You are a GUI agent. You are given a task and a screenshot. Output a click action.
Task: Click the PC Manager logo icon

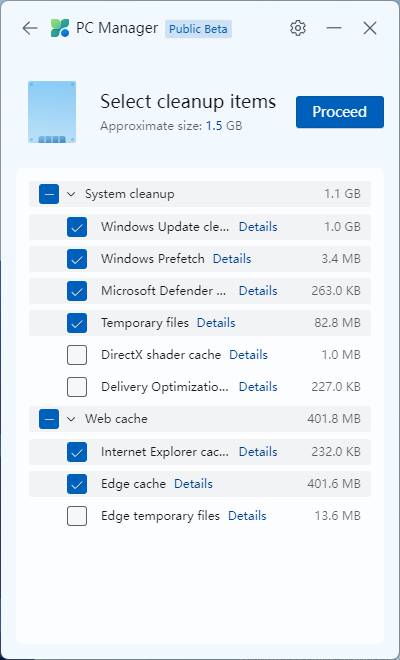60,28
